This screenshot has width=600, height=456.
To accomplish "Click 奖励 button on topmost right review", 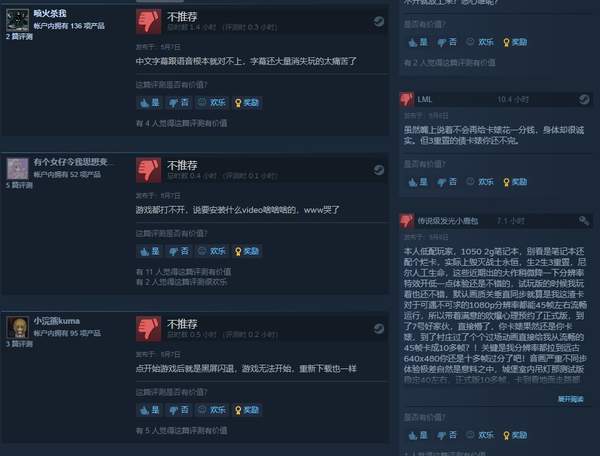I will [x=515, y=42].
